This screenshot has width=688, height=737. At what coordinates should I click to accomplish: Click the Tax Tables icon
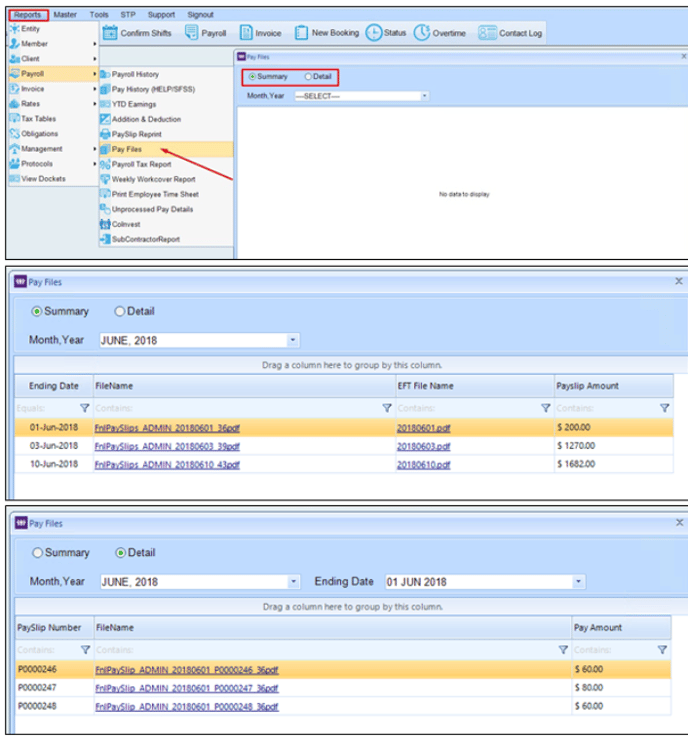click(15, 119)
